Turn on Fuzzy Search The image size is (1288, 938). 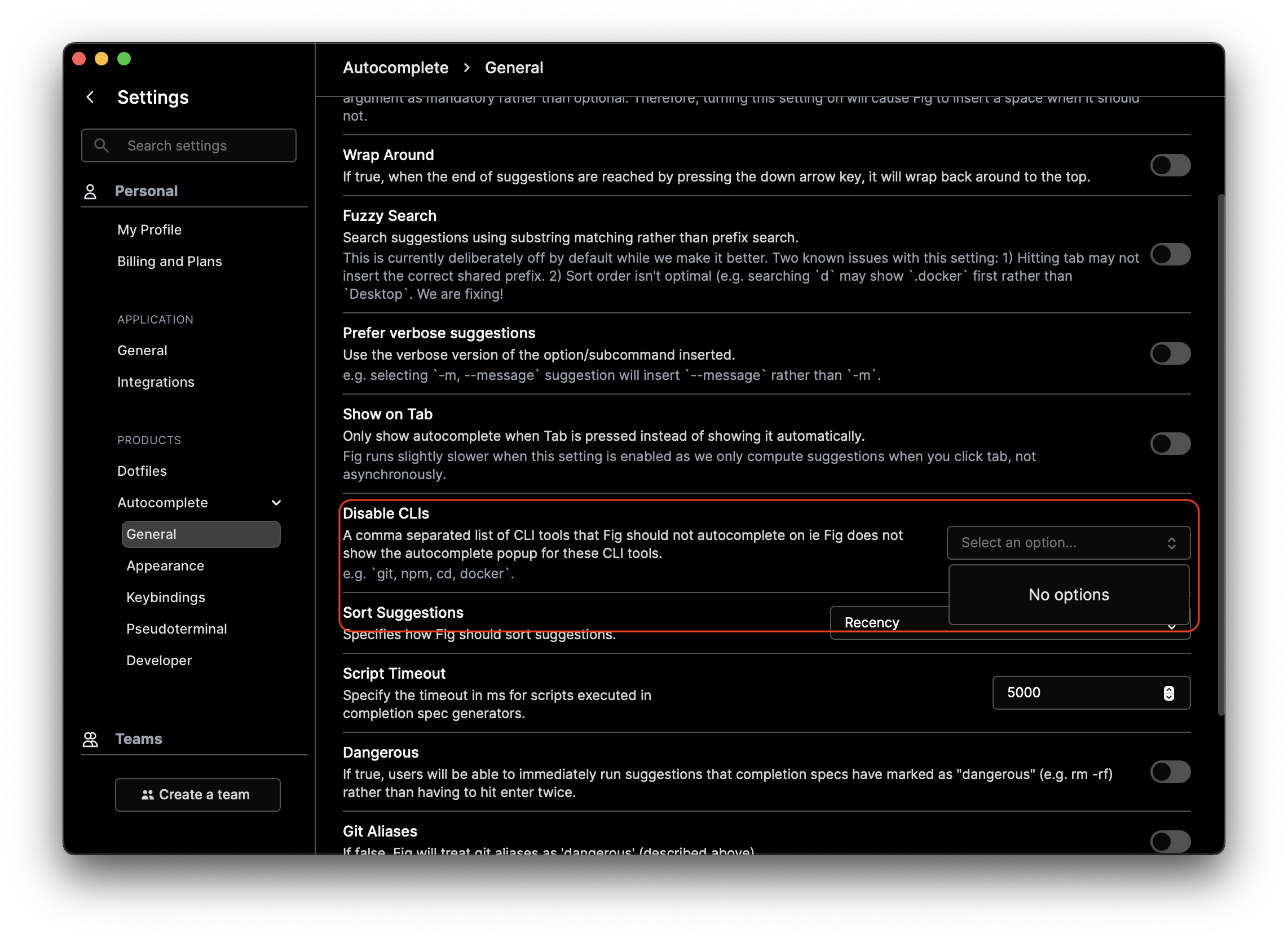[x=1171, y=254]
